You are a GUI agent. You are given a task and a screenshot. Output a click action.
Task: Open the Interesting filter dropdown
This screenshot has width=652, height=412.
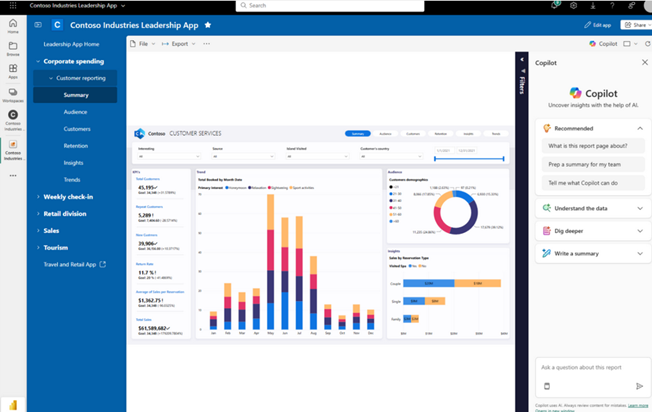(x=169, y=156)
